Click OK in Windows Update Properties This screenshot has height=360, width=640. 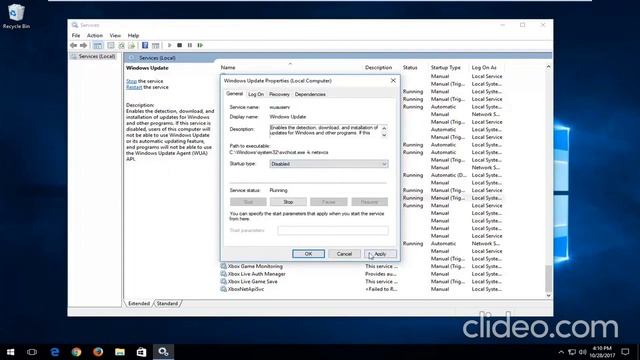pyautogui.click(x=309, y=254)
